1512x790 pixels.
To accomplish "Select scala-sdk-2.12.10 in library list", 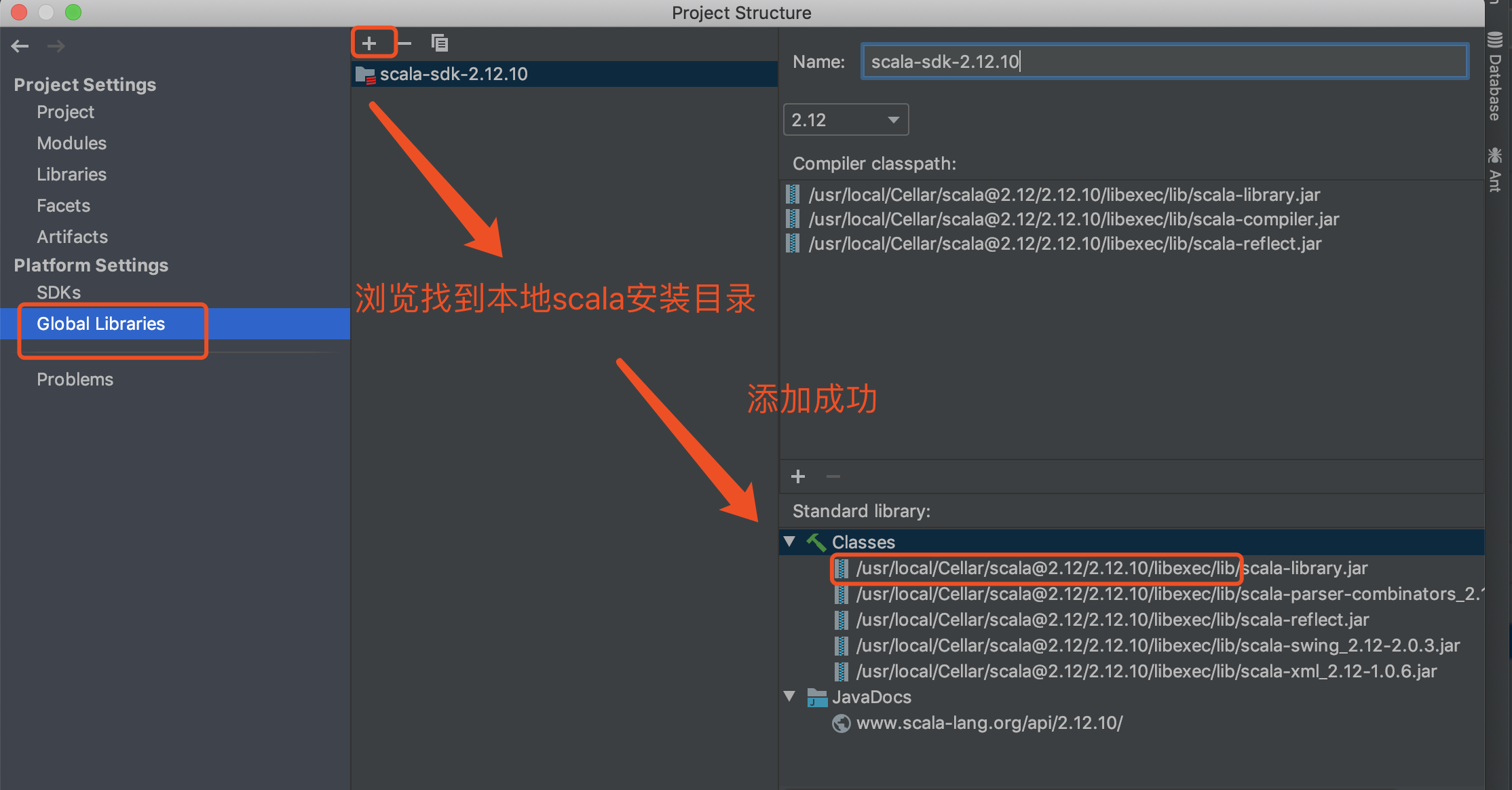I will coord(453,74).
